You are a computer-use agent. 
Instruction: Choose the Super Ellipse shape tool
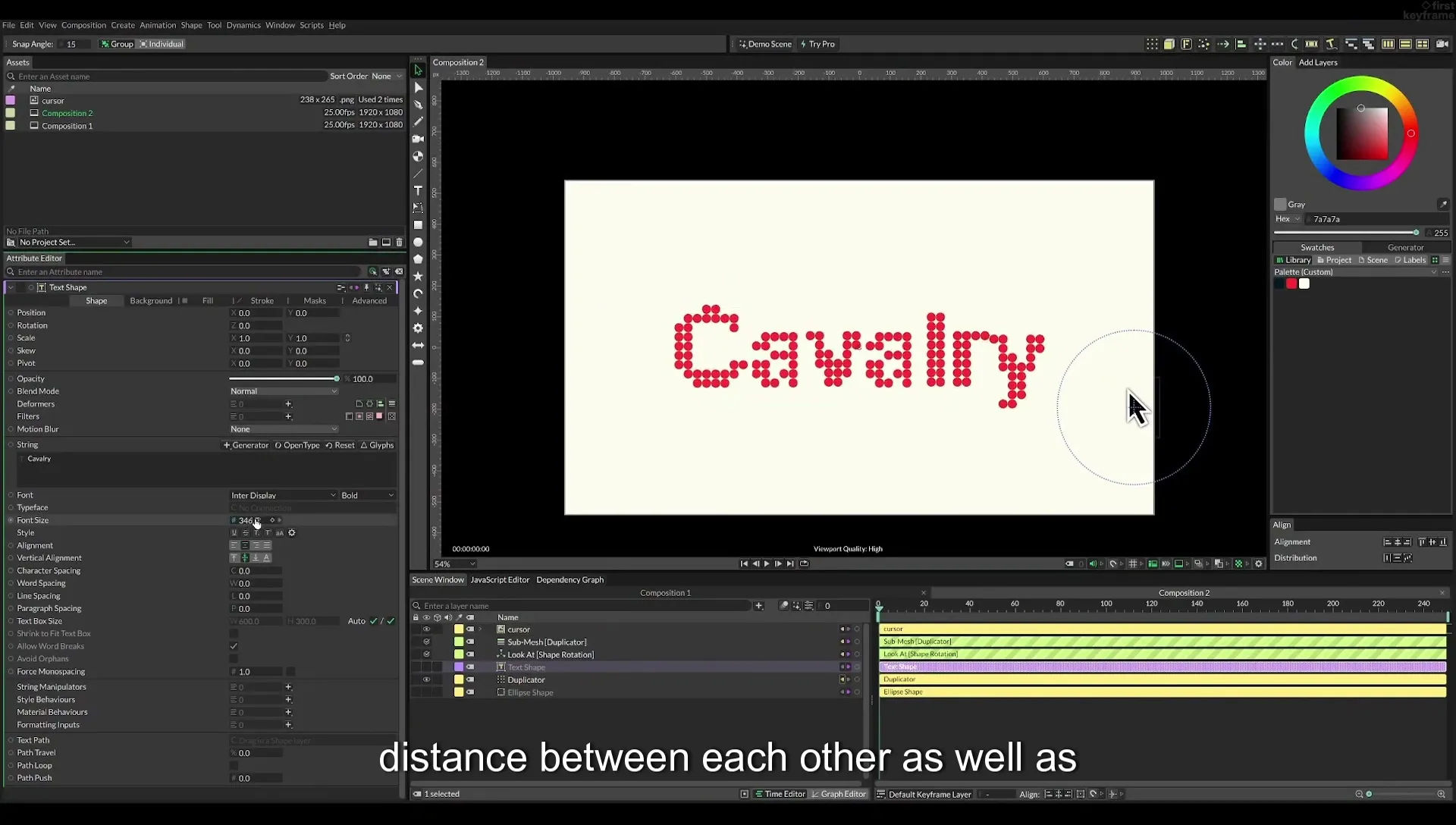418,311
